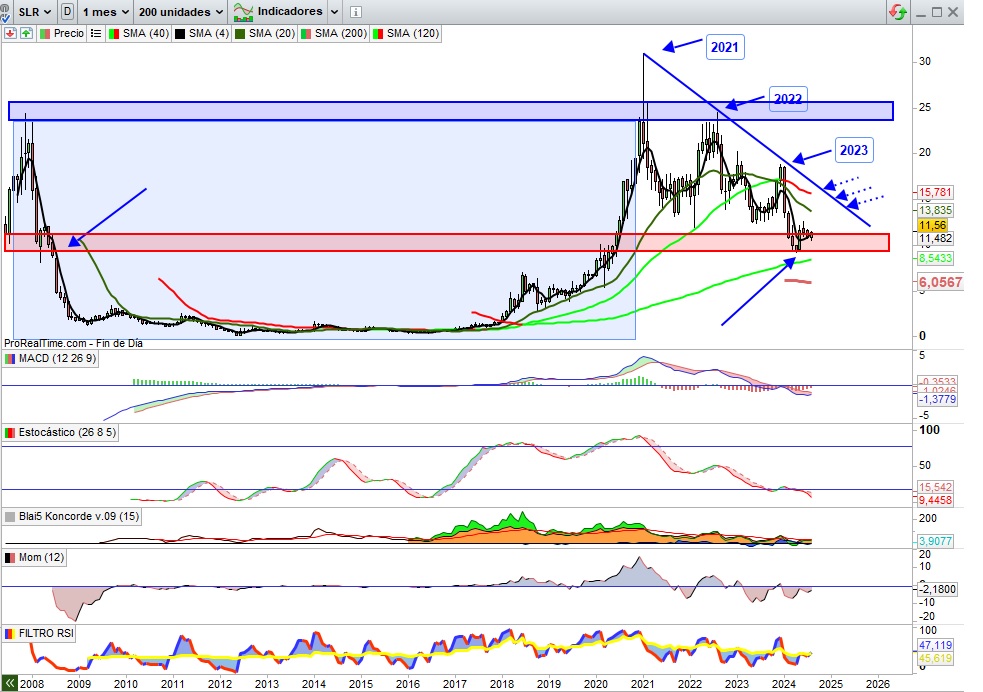Open the Estocástico (26 8 5) panel label

point(61,432)
